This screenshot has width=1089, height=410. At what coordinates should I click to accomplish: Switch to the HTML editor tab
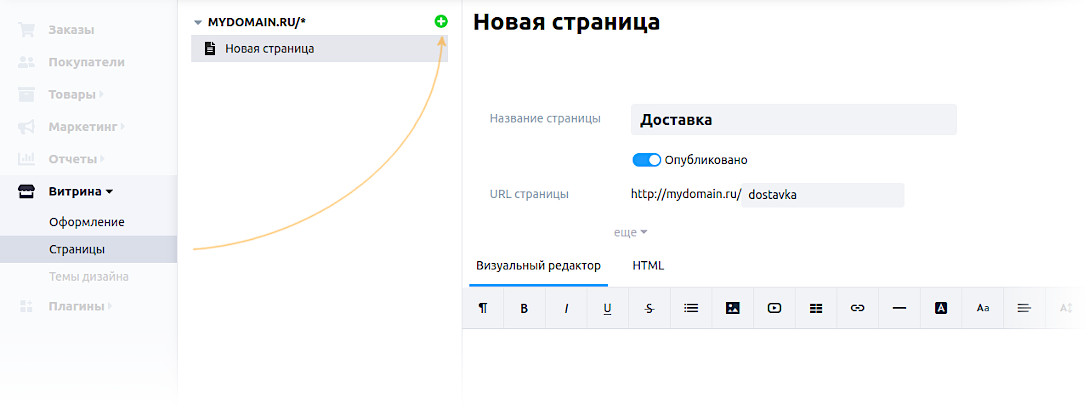click(x=648, y=266)
